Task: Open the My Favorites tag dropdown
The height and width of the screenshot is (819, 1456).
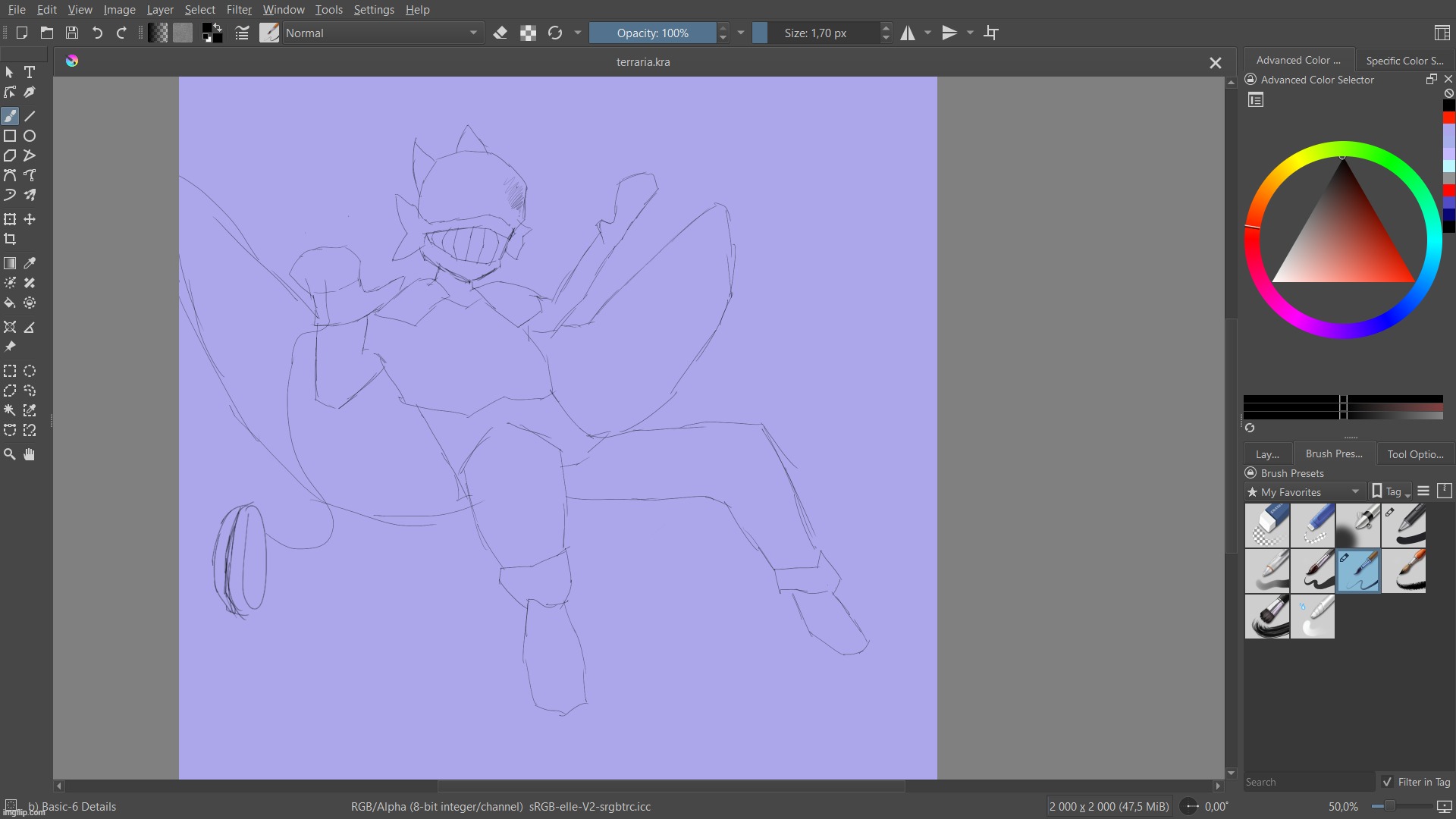Action: [1304, 491]
